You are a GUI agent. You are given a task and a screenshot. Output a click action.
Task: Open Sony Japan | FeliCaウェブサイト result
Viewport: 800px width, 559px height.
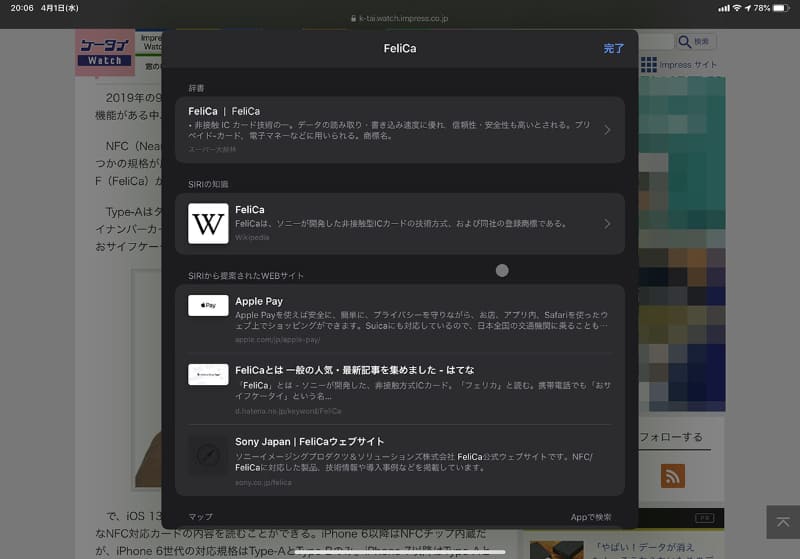[x=309, y=442]
